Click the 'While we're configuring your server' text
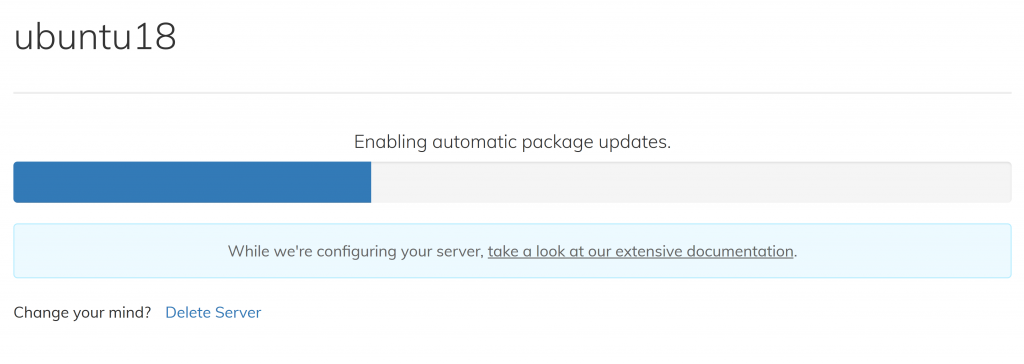The height and width of the screenshot is (364, 1024). point(355,252)
